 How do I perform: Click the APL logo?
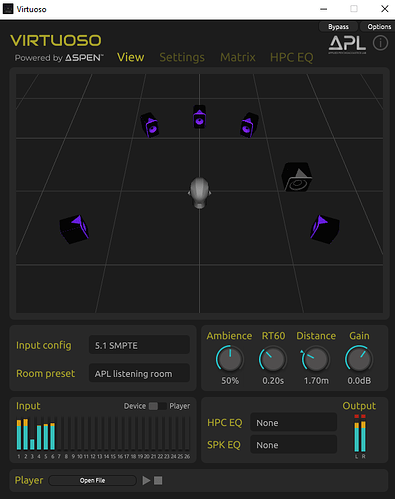pyautogui.click(x=347, y=45)
